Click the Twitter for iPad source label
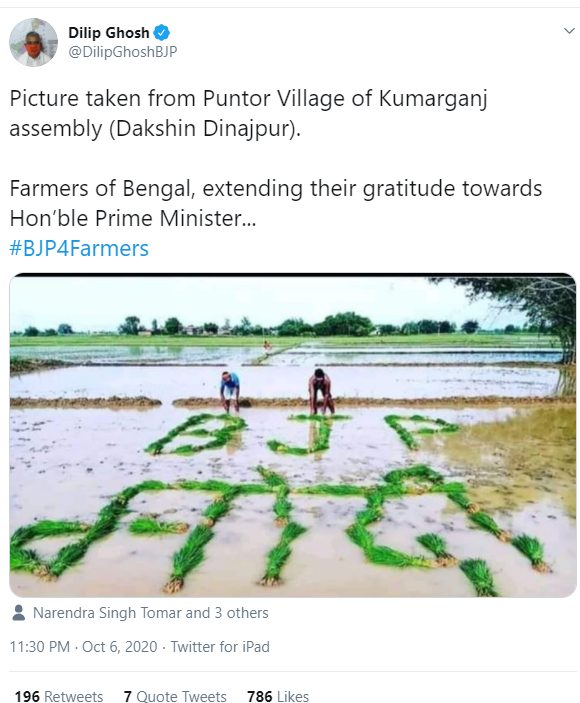The image size is (580, 703). pyautogui.click(x=220, y=647)
